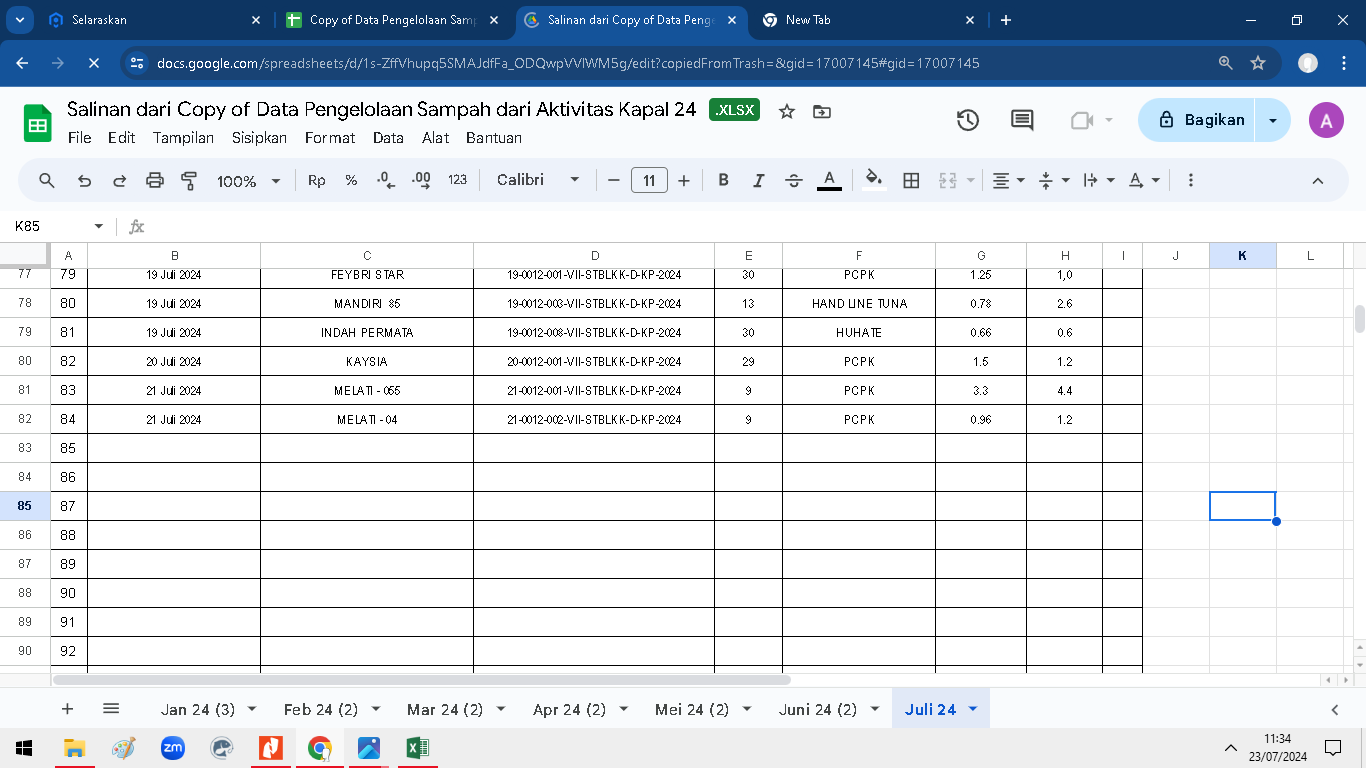Click the Bagikan share button

[1197, 120]
